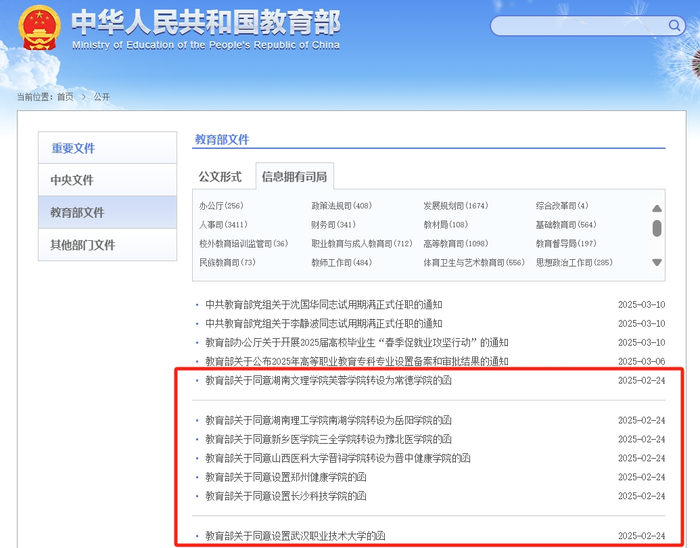Filter by 职业教育与成人教育司 (712)
This screenshot has width=700, height=548.
point(362,244)
